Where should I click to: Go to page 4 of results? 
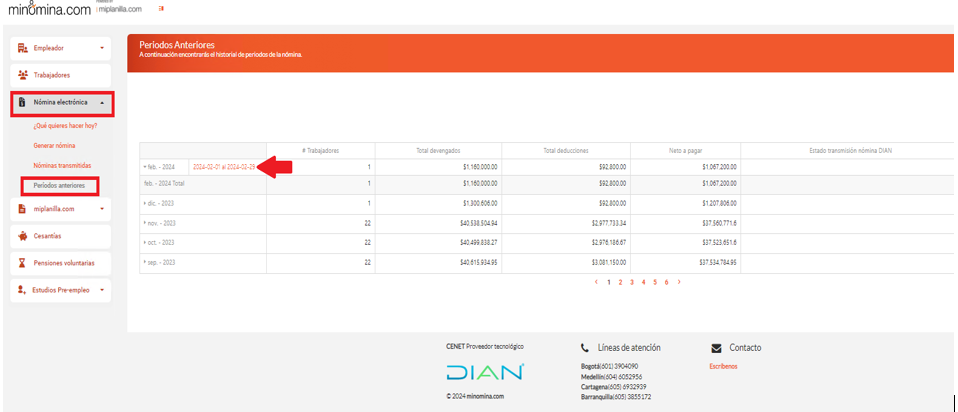(x=643, y=282)
